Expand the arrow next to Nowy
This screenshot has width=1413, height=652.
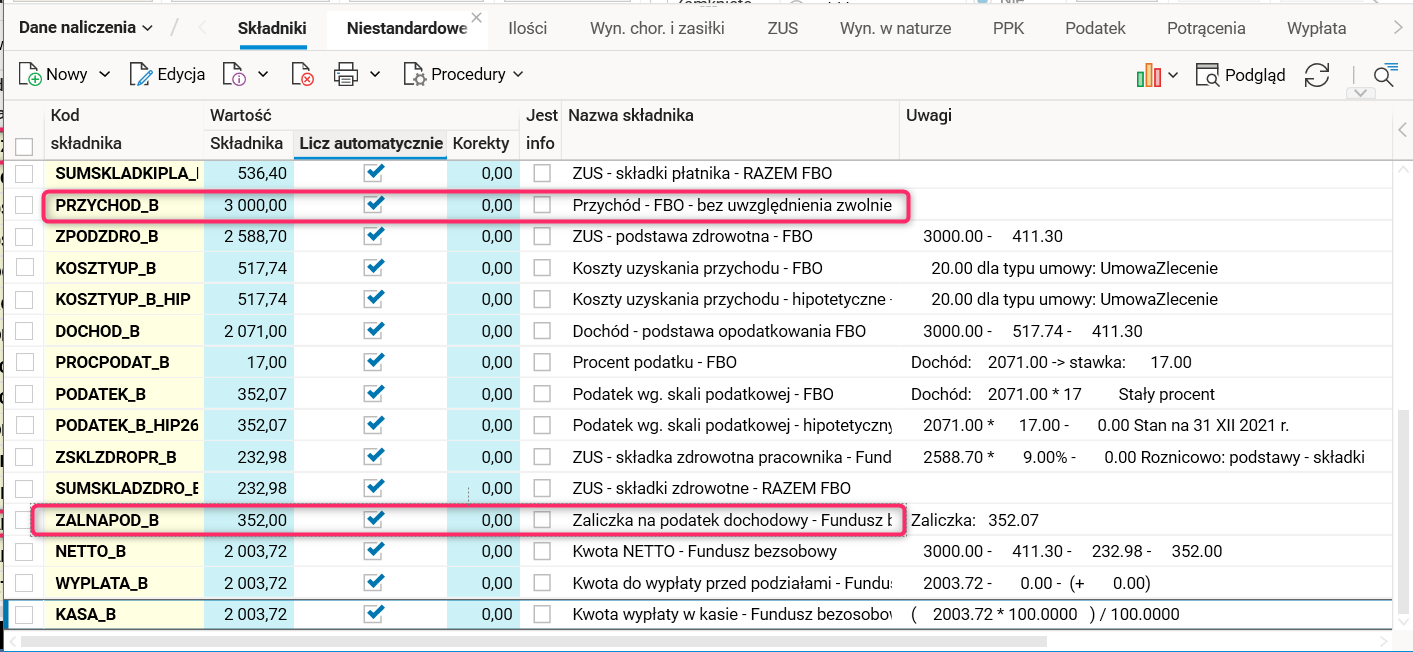105,74
